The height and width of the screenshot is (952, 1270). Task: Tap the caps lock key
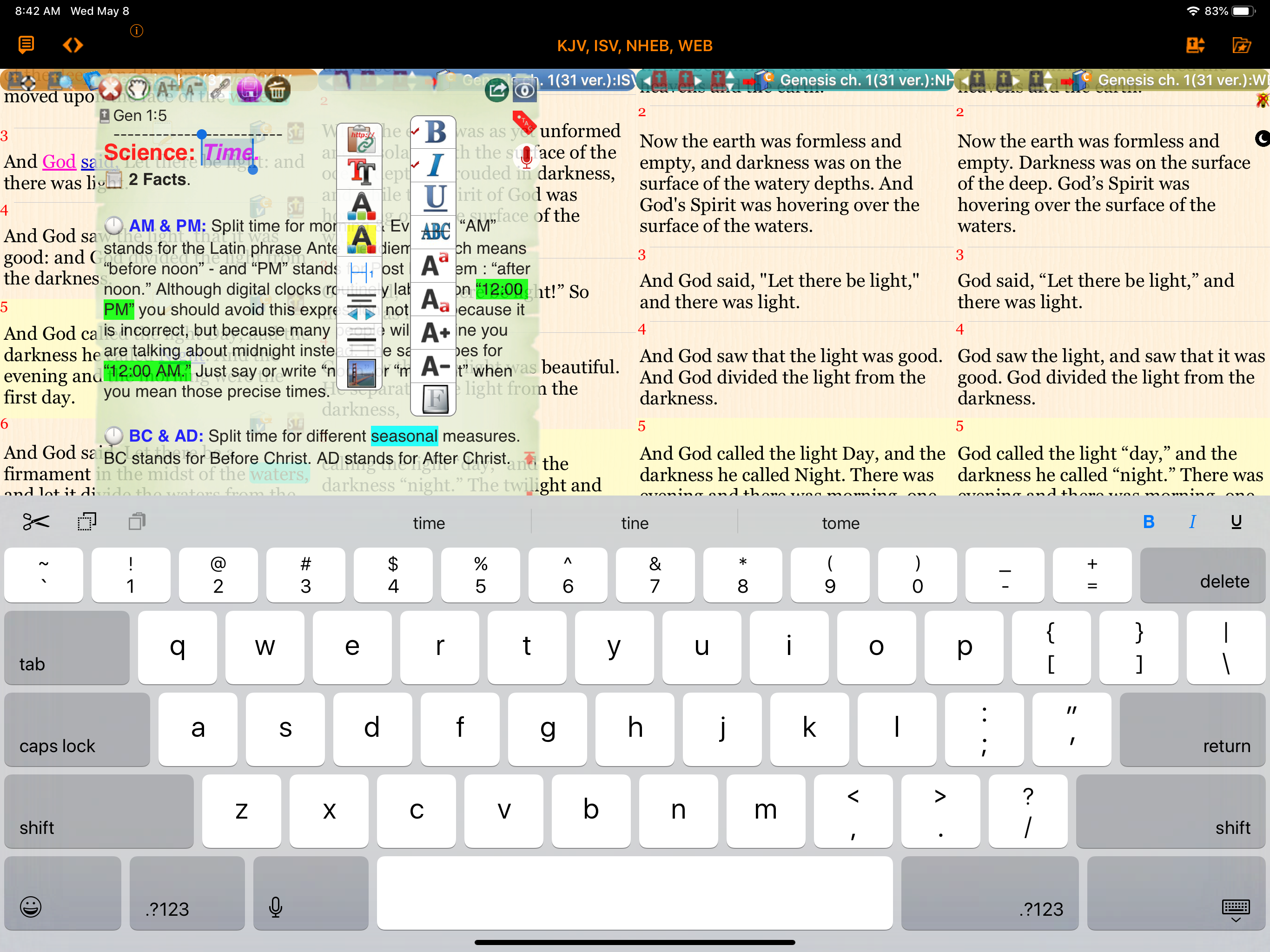77,729
